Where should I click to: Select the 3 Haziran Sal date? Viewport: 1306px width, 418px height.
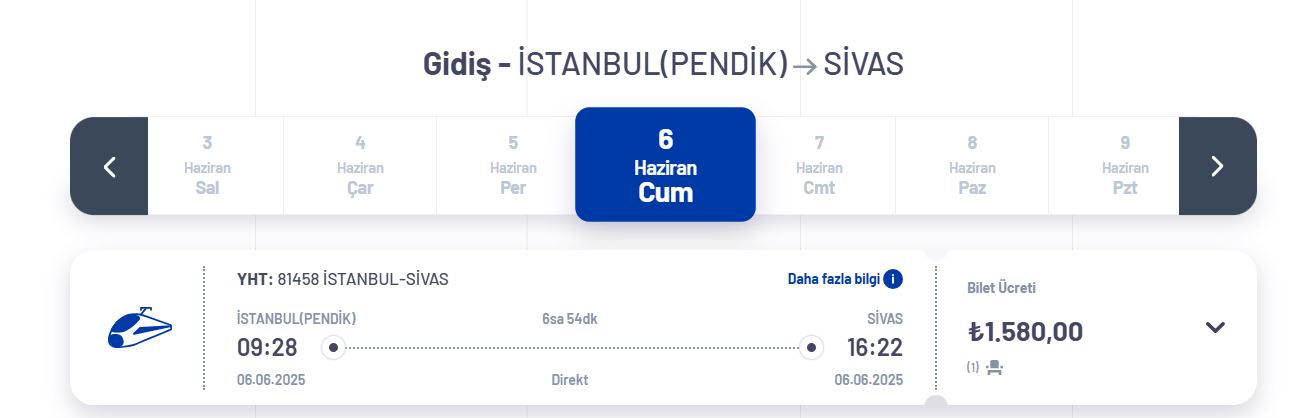click(x=207, y=166)
